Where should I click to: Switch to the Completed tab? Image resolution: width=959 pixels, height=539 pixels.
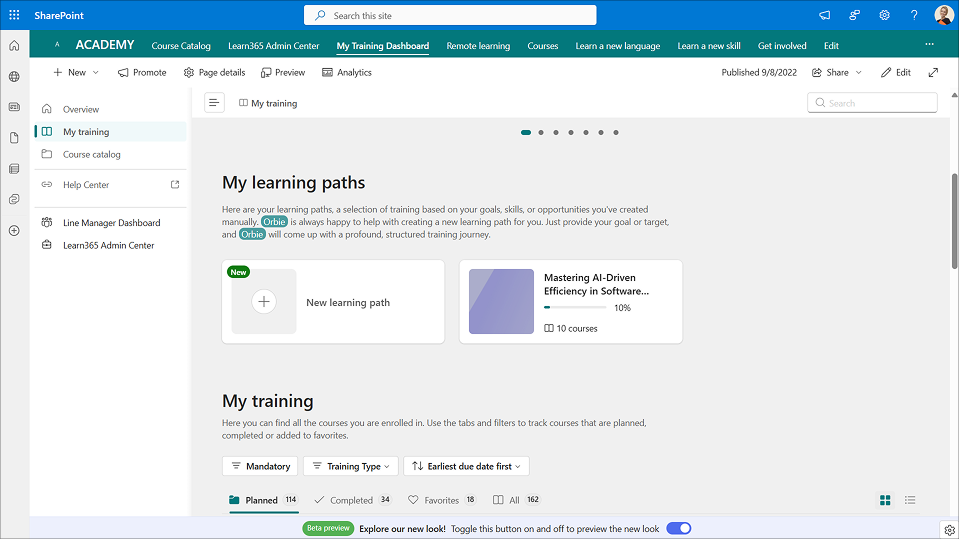click(352, 500)
